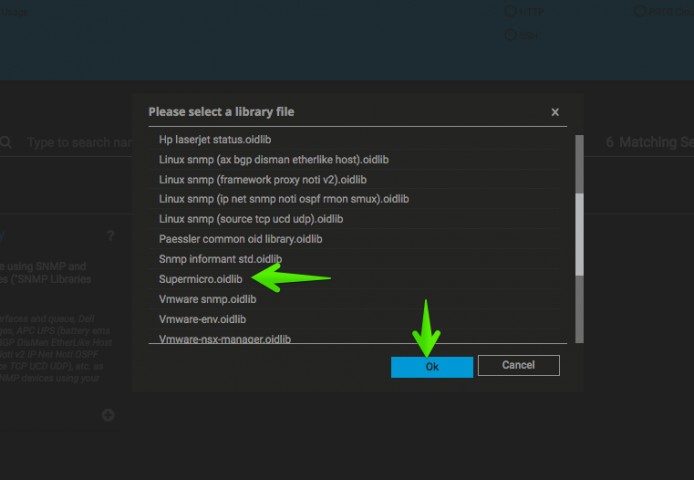
Task: Select the HTTP radio button
Action: coord(511,12)
